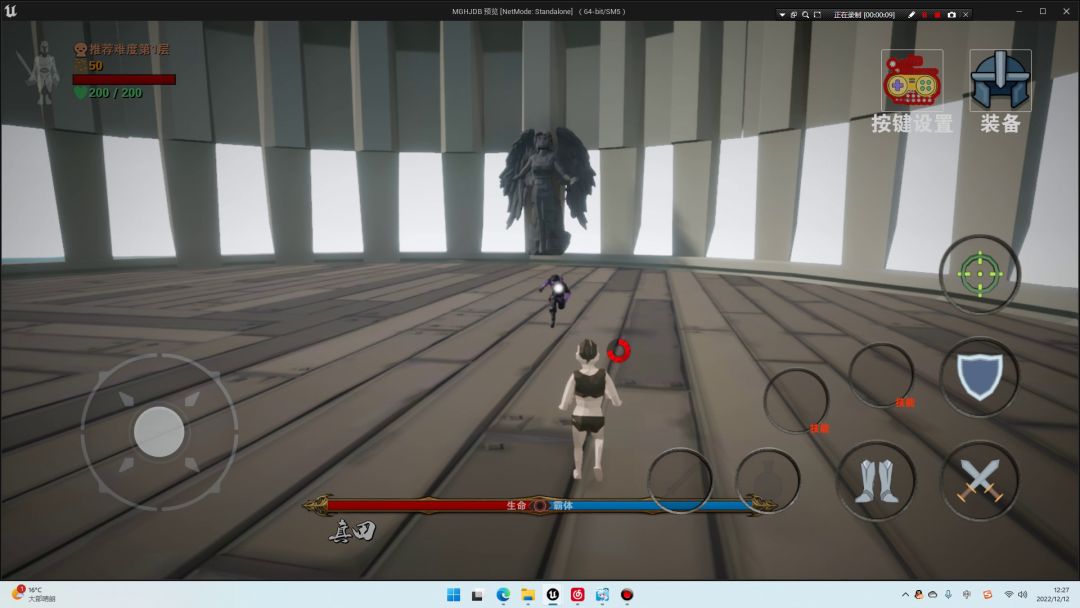Show hidden tray icons with the chevron
The width and height of the screenshot is (1080, 608).
(905, 595)
